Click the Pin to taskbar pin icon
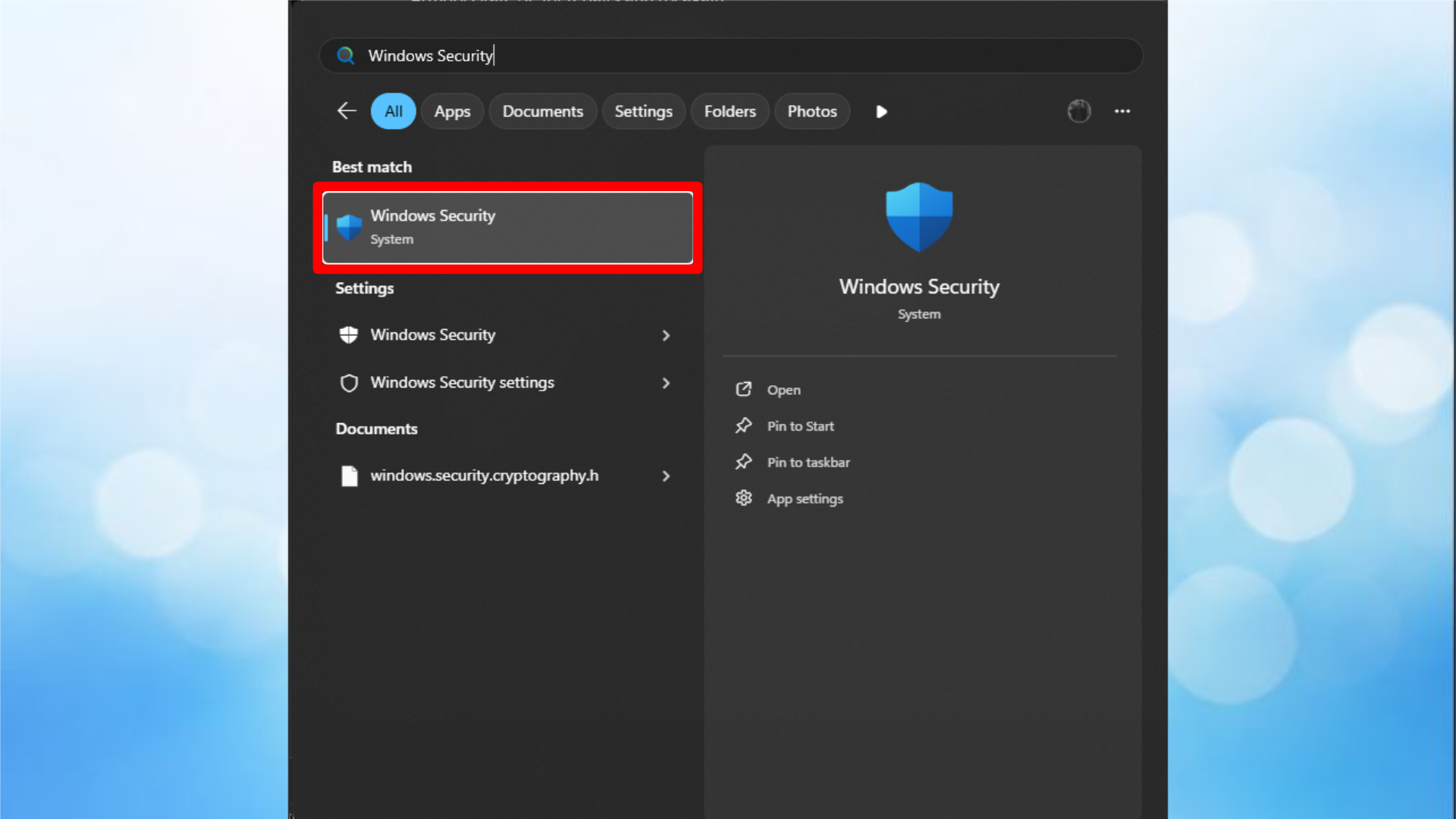 745,462
